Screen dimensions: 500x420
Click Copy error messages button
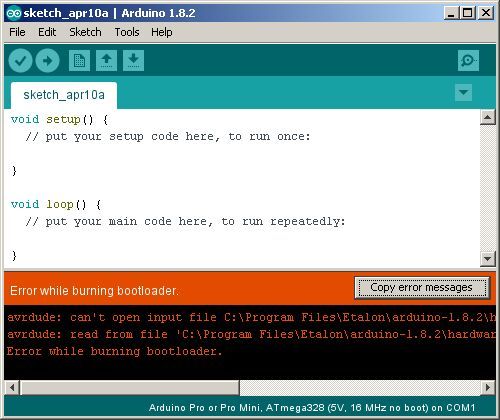[422, 288]
